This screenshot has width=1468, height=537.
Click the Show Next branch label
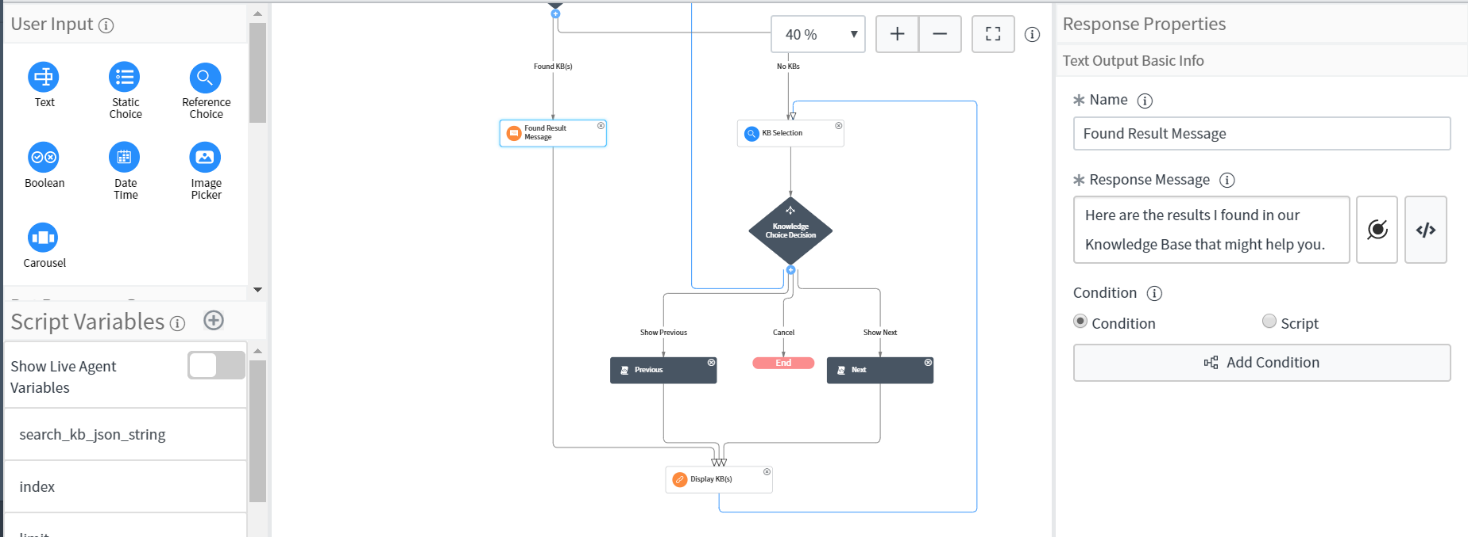[x=880, y=332]
